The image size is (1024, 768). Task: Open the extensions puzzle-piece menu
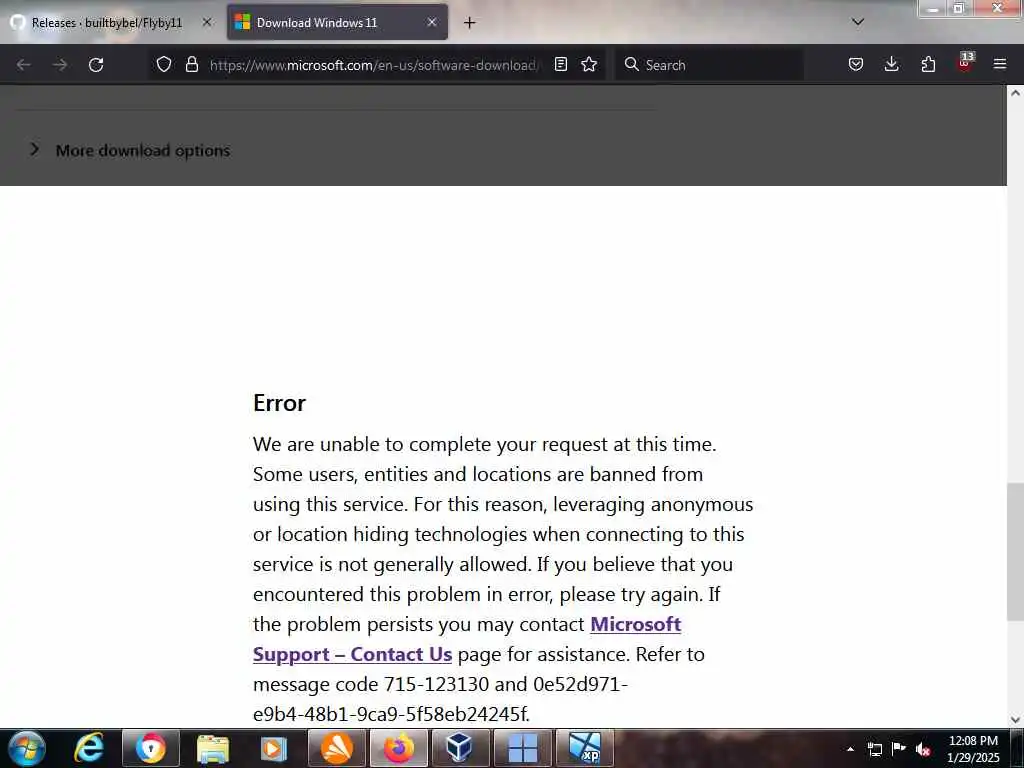click(928, 64)
